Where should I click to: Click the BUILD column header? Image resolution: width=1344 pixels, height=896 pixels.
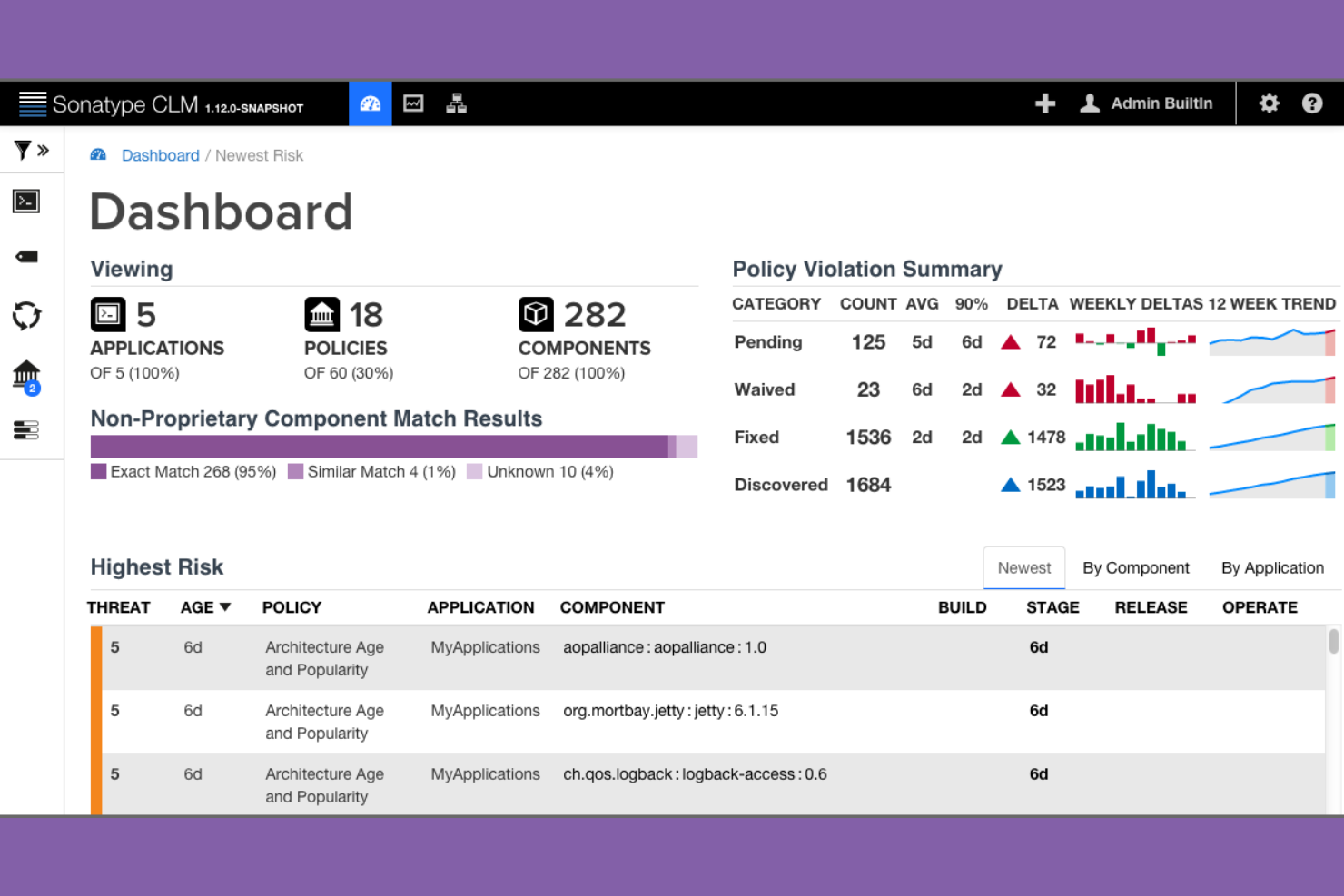click(963, 607)
